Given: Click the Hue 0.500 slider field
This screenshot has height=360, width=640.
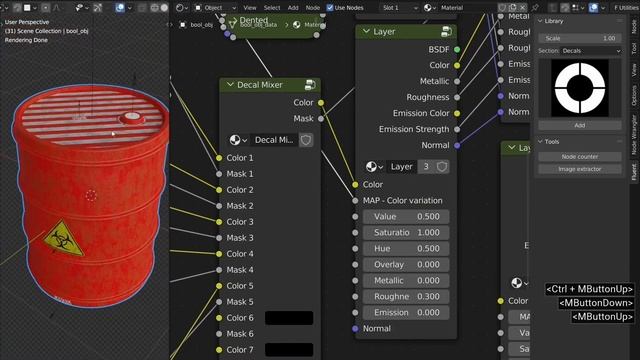Looking at the screenshot, I should [x=406, y=249].
